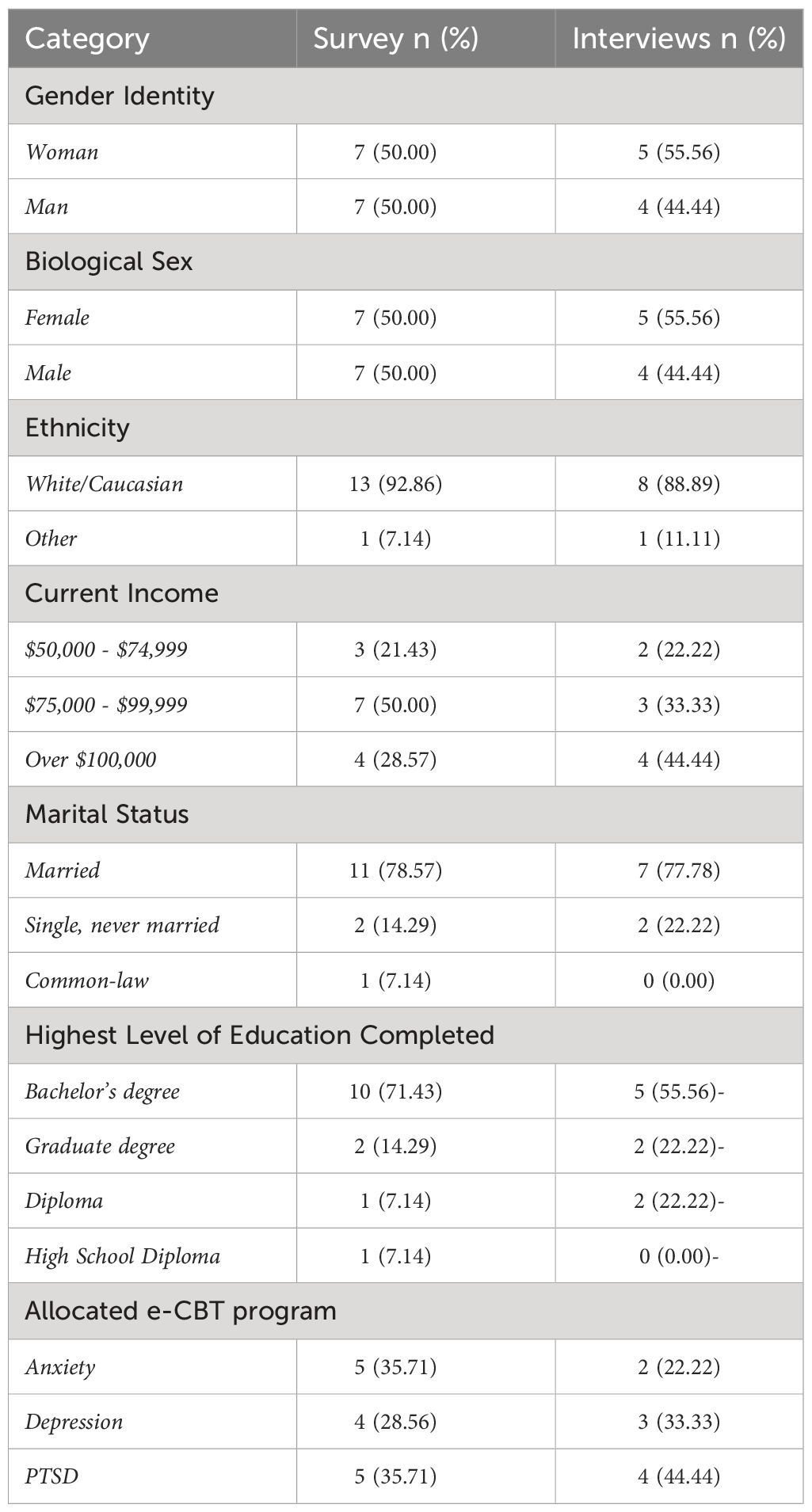The height and width of the screenshot is (1512, 812).
Task: Click the PTSD row label
Action: tap(51, 1476)
